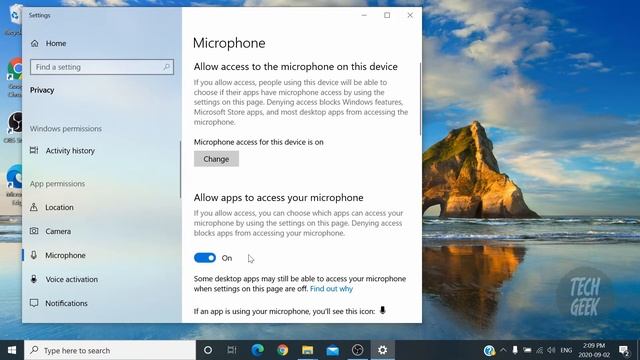Click the taskbar search box

110,350
